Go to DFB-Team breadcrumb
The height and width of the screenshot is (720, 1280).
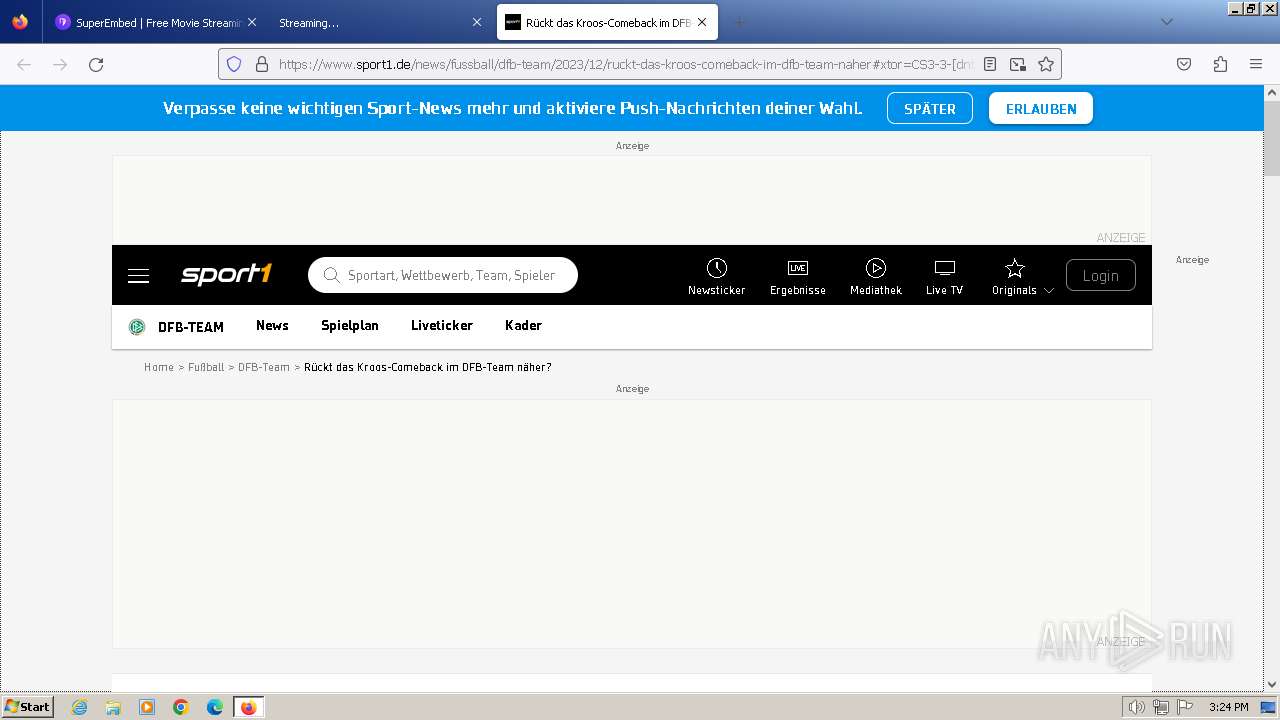point(264,367)
